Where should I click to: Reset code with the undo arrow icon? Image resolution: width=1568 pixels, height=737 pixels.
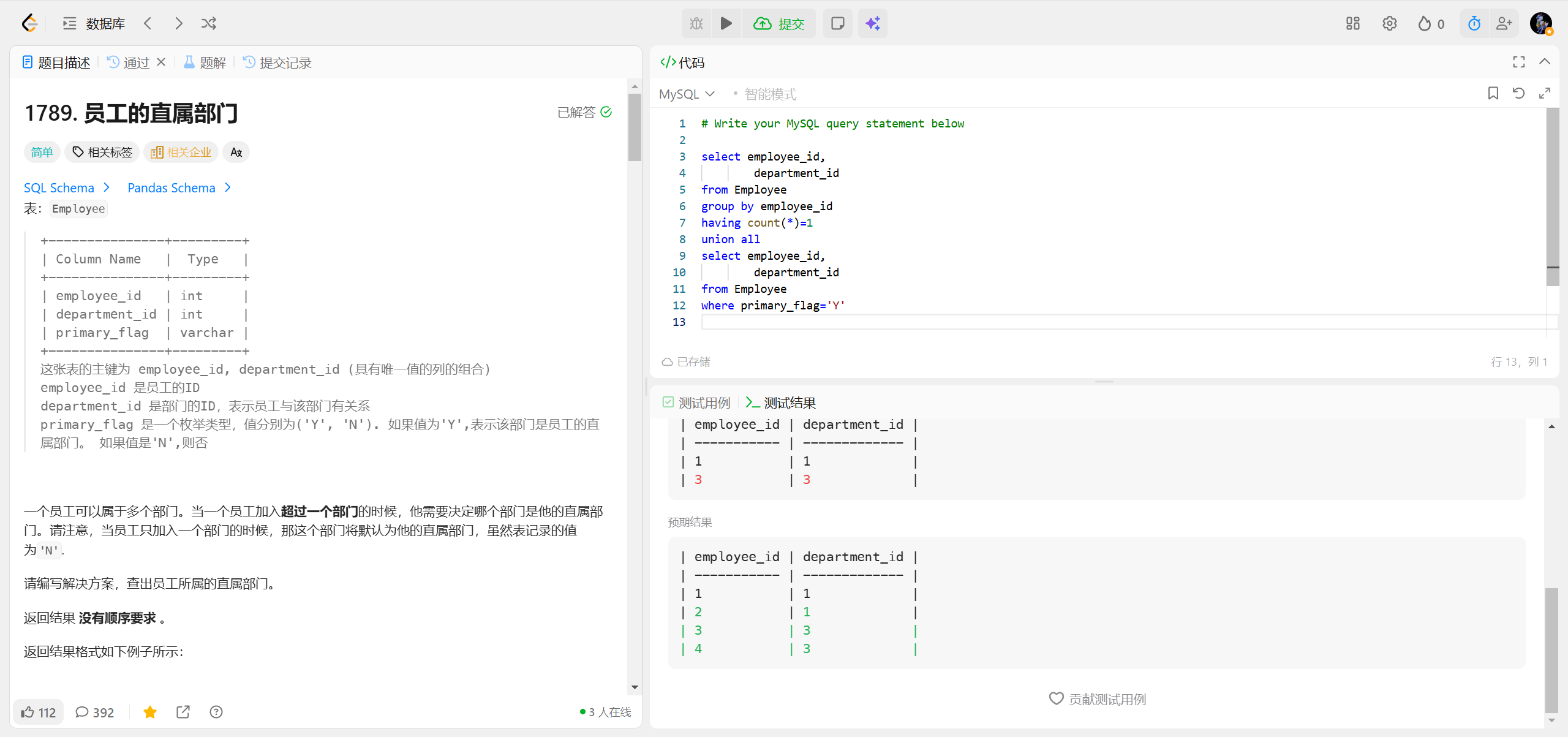point(1518,93)
